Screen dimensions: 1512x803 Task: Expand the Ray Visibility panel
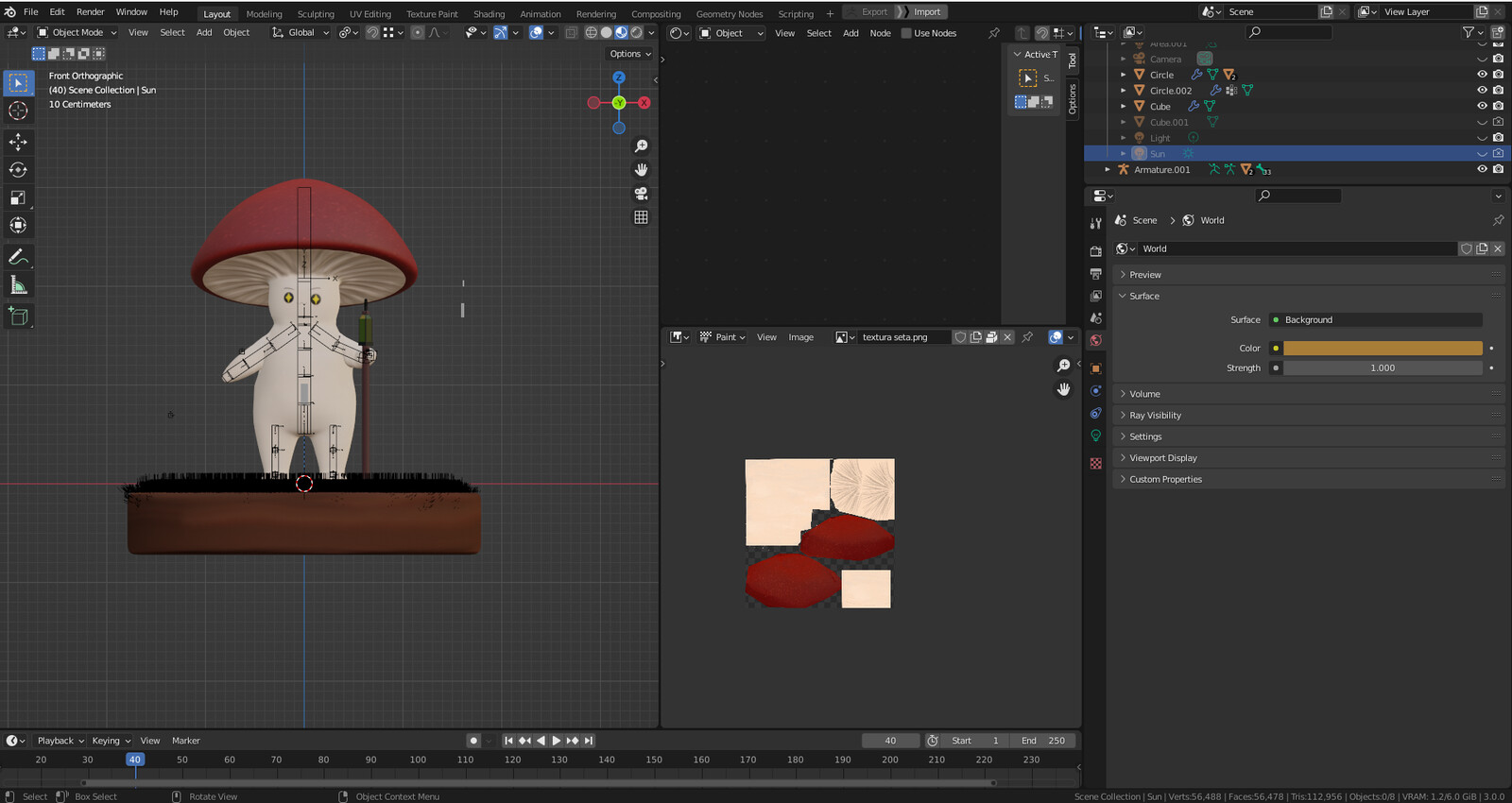pyautogui.click(x=1155, y=416)
